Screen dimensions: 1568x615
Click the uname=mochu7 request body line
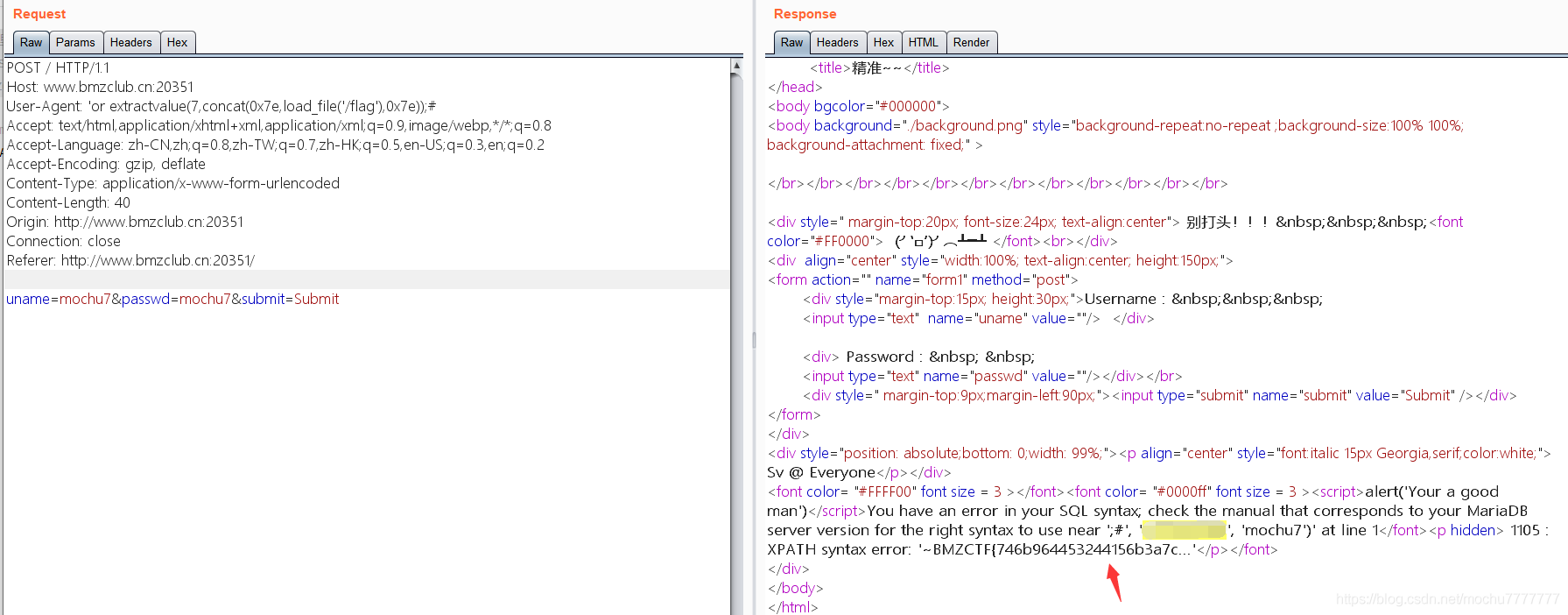(x=172, y=299)
